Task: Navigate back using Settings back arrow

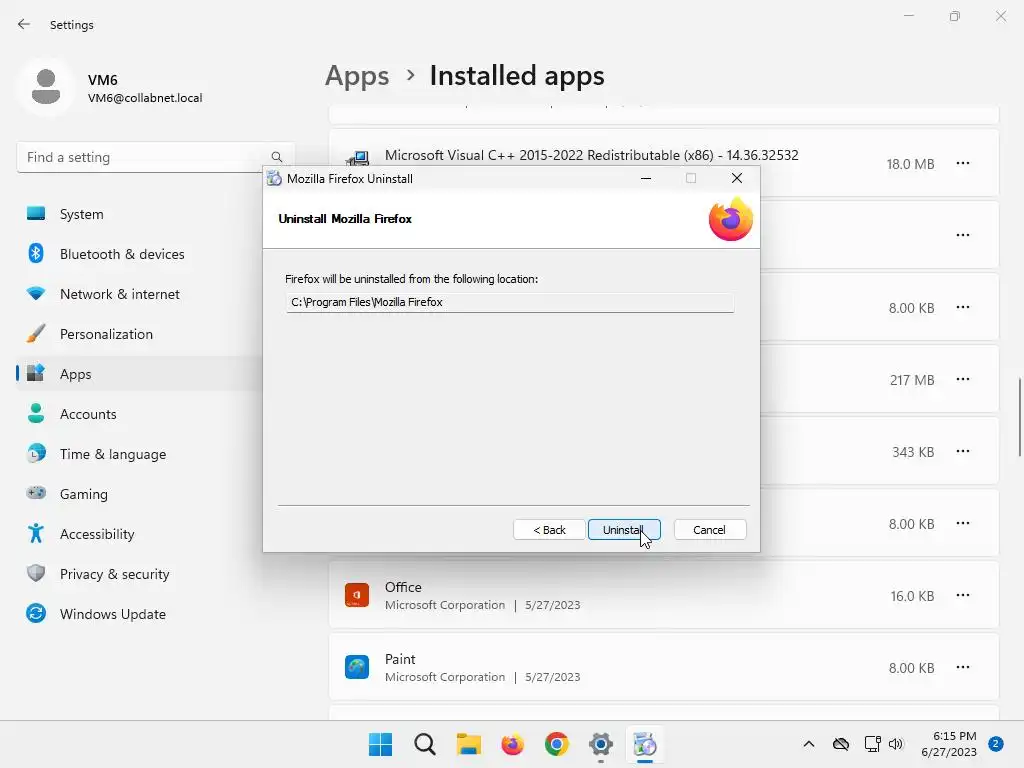Action: coord(24,24)
